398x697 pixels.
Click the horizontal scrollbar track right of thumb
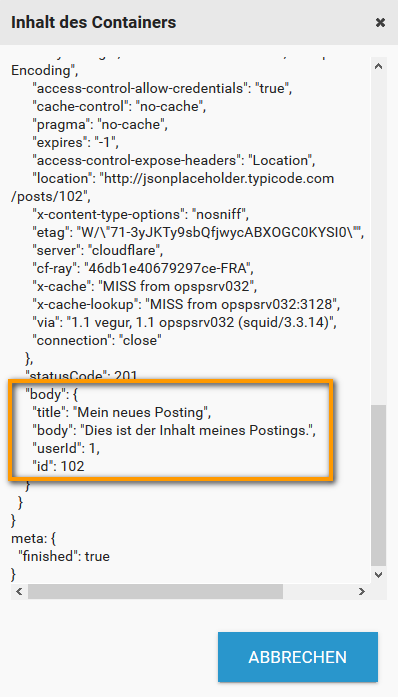click(318, 592)
